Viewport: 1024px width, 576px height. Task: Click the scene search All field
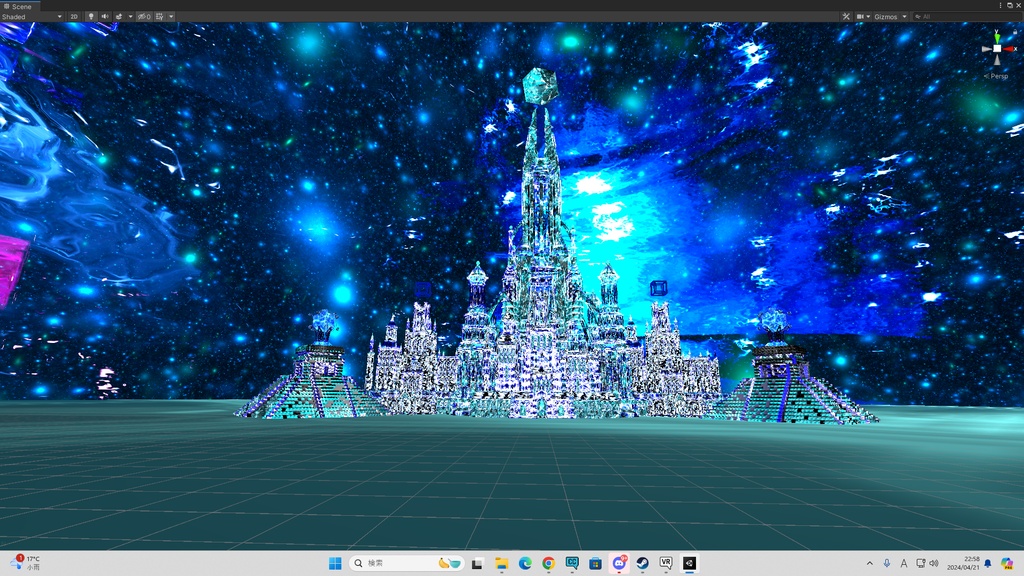tap(967, 16)
